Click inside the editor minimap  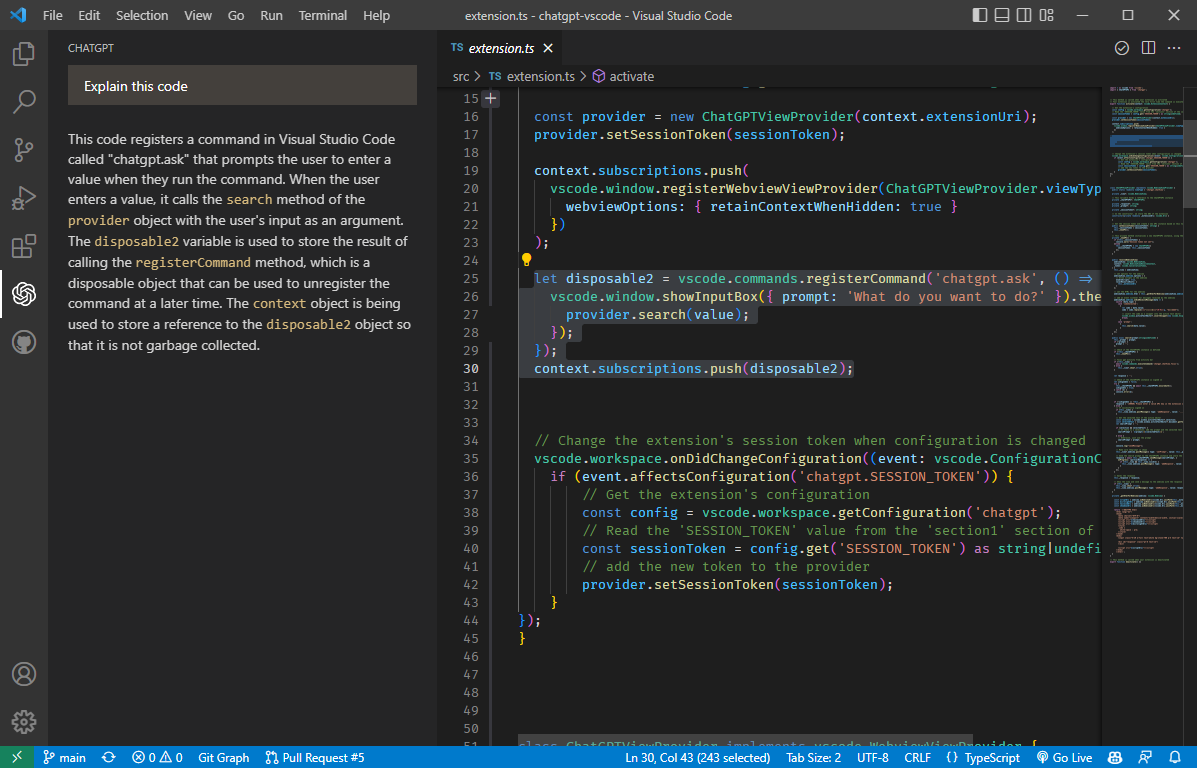coord(1145,300)
